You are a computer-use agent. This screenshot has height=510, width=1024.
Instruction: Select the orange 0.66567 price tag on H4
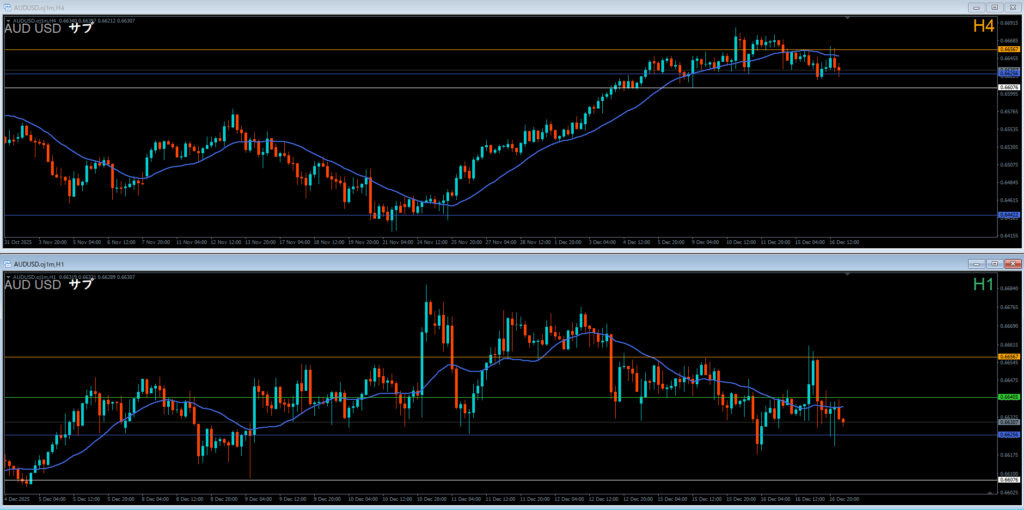[1008, 49]
